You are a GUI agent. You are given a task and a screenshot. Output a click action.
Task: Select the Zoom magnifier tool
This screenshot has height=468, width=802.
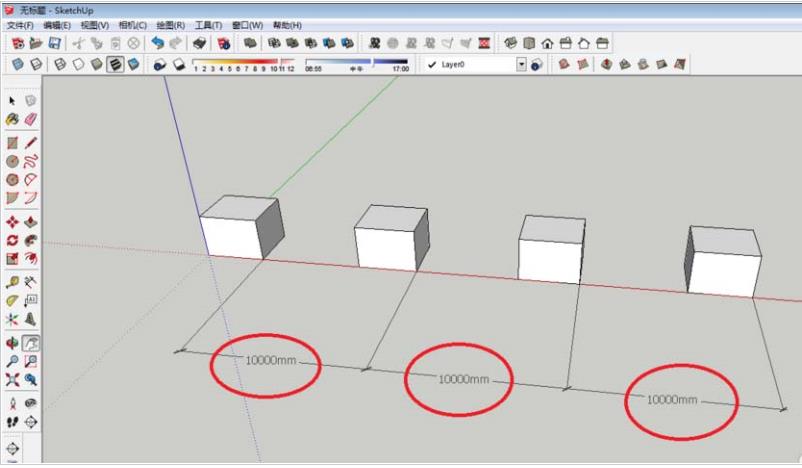click(x=12, y=361)
